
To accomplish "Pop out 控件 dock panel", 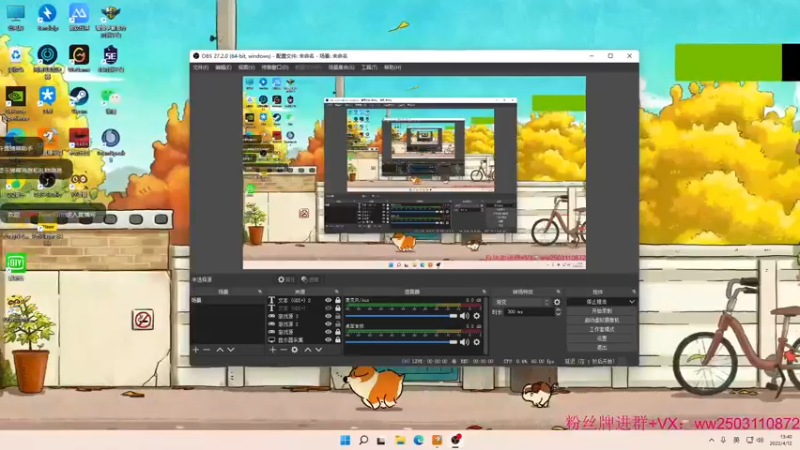I will tap(634, 292).
